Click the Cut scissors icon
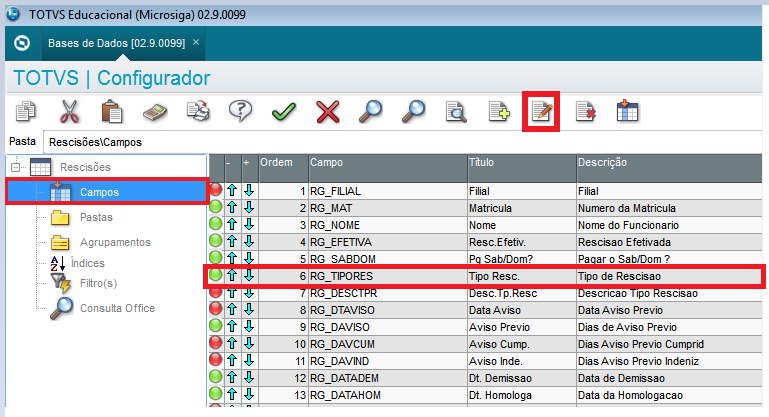 (x=69, y=111)
